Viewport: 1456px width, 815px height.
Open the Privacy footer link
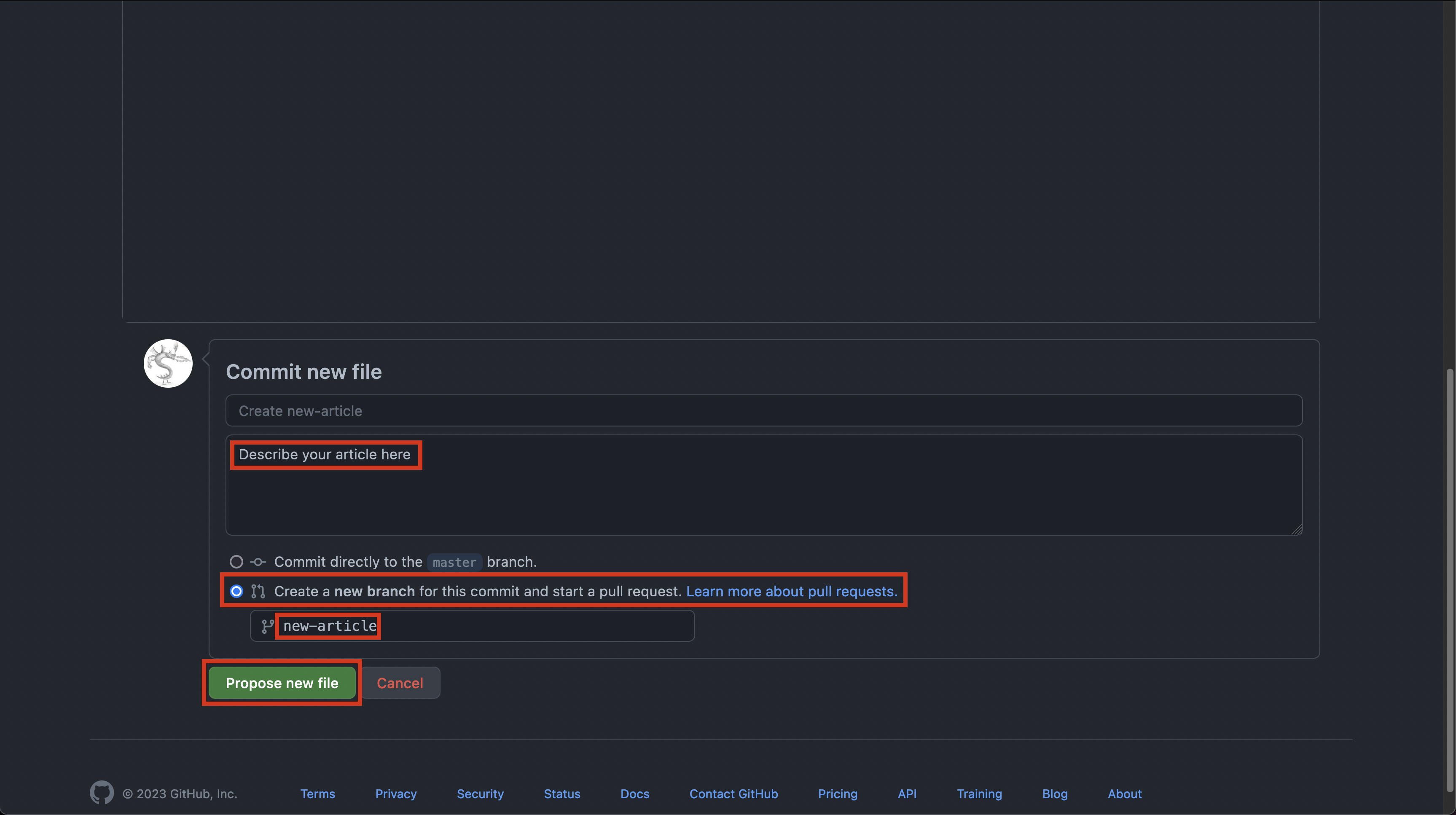click(x=396, y=794)
